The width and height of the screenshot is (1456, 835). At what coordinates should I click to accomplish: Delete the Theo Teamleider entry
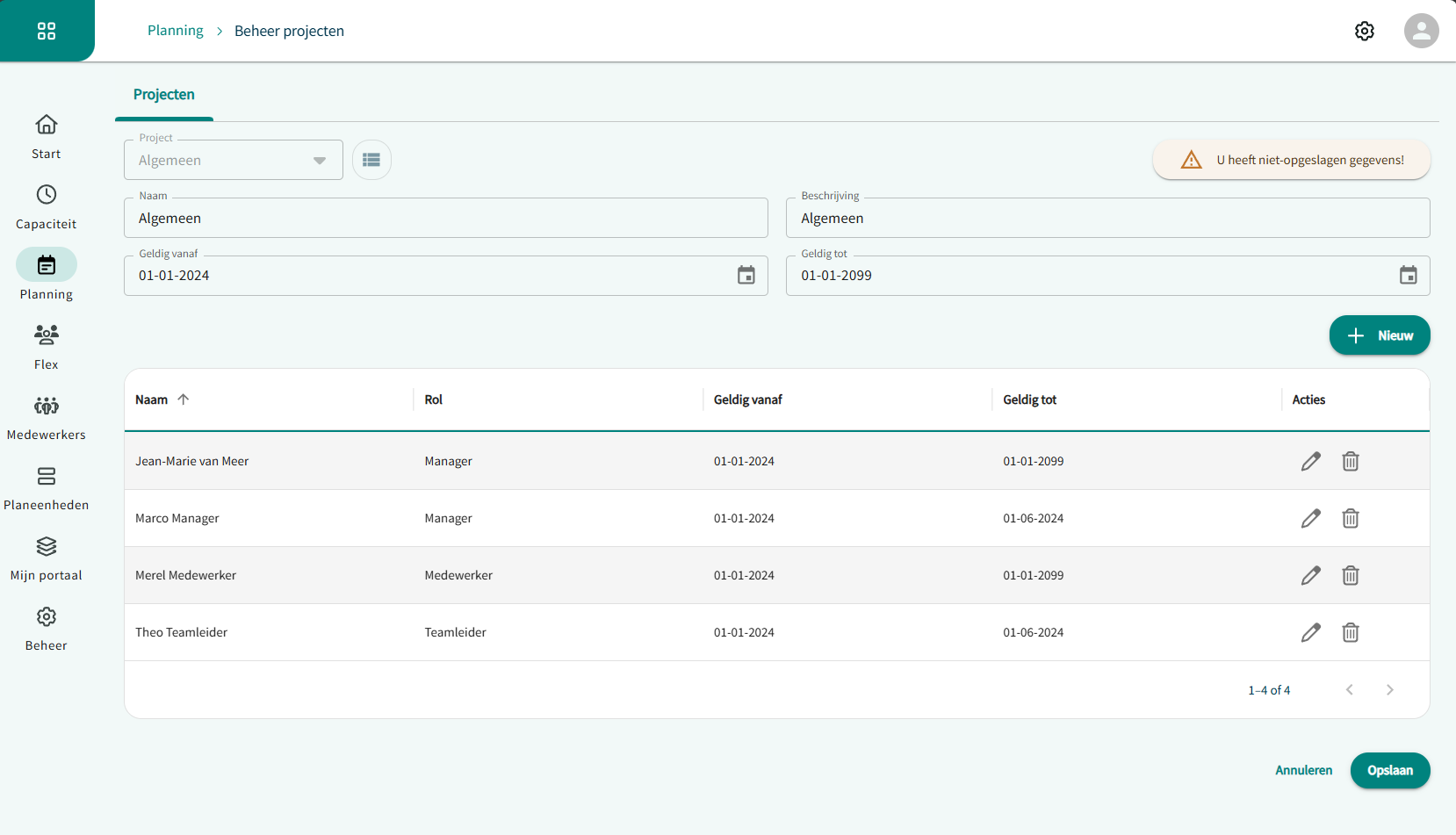[x=1350, y=632]
